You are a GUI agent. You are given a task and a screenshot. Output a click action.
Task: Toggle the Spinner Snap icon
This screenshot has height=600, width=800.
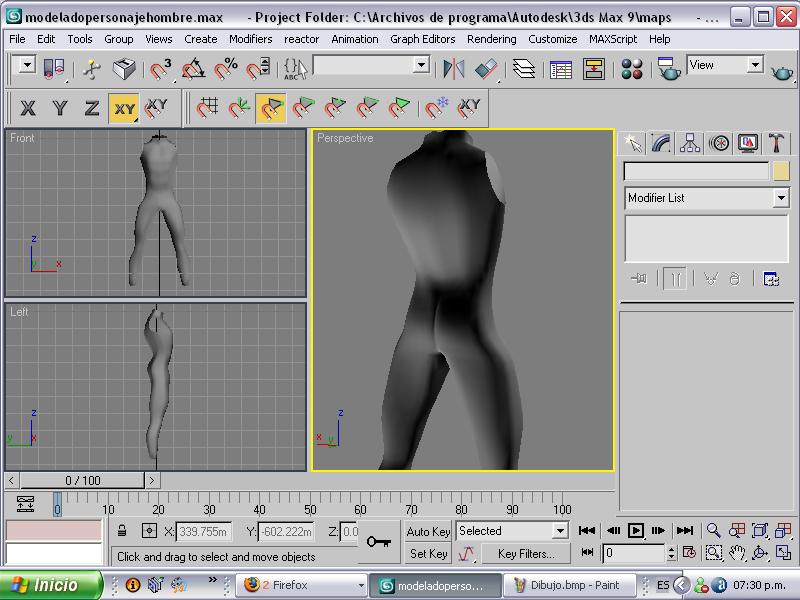[x=258, y=69]
